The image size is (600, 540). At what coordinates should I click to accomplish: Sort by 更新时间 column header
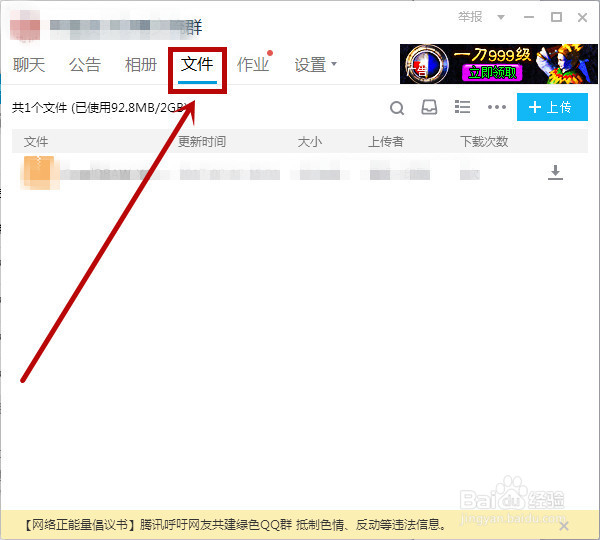[202, 142]
